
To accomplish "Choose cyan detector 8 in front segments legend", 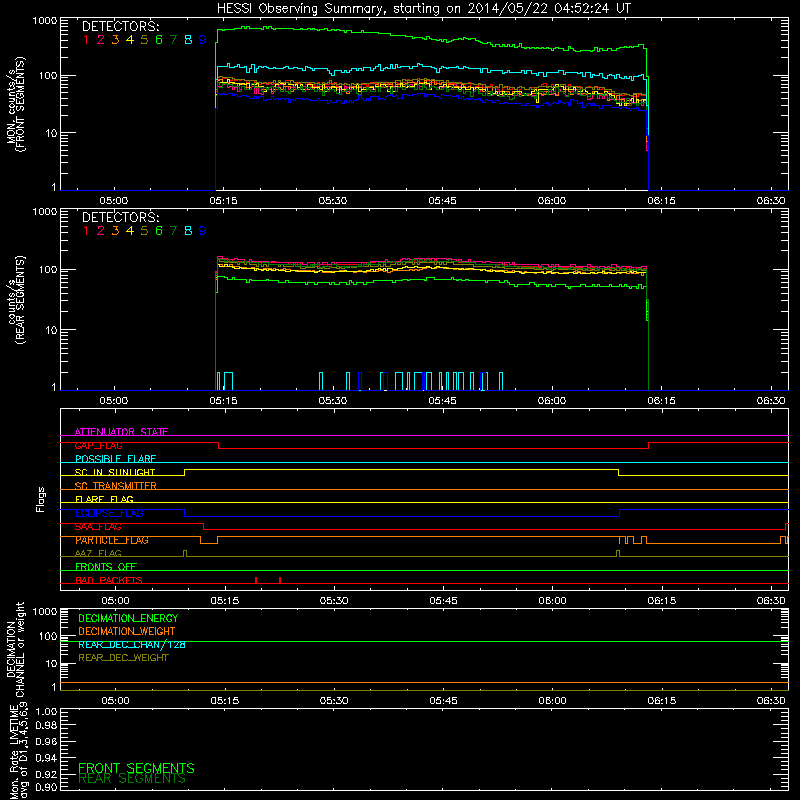I will point(188,40).
